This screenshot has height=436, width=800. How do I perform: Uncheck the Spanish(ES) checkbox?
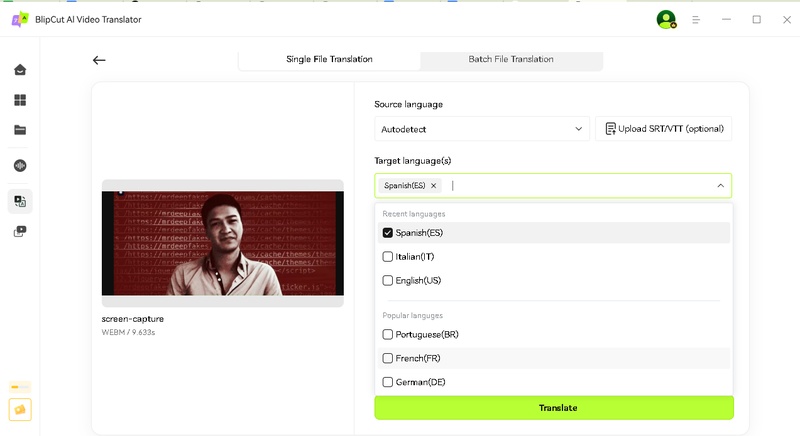pyautogui.click(x=388, y=233)
